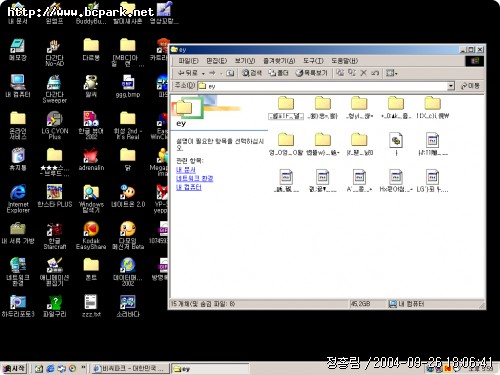The height and width of the screenshot is (375, 500).
Task: Select the file whose name starts with LG
Action: tap(432, 180)
